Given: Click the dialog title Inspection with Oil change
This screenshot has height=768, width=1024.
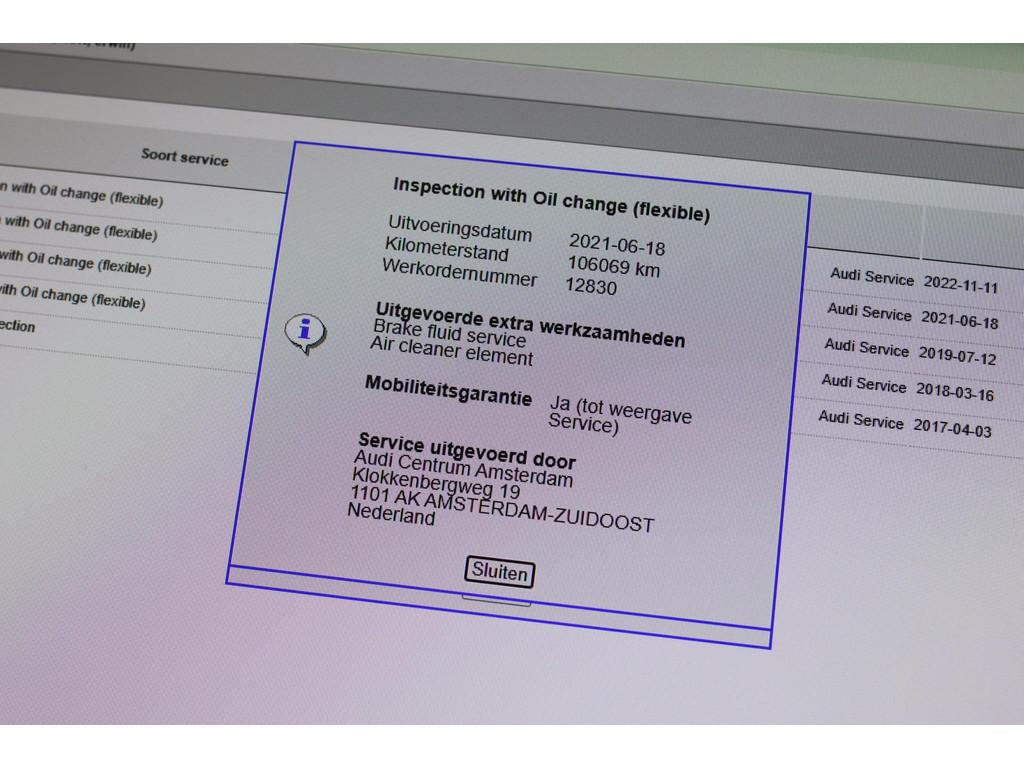Looking at the screenshot, I should (x=551, y=200).
